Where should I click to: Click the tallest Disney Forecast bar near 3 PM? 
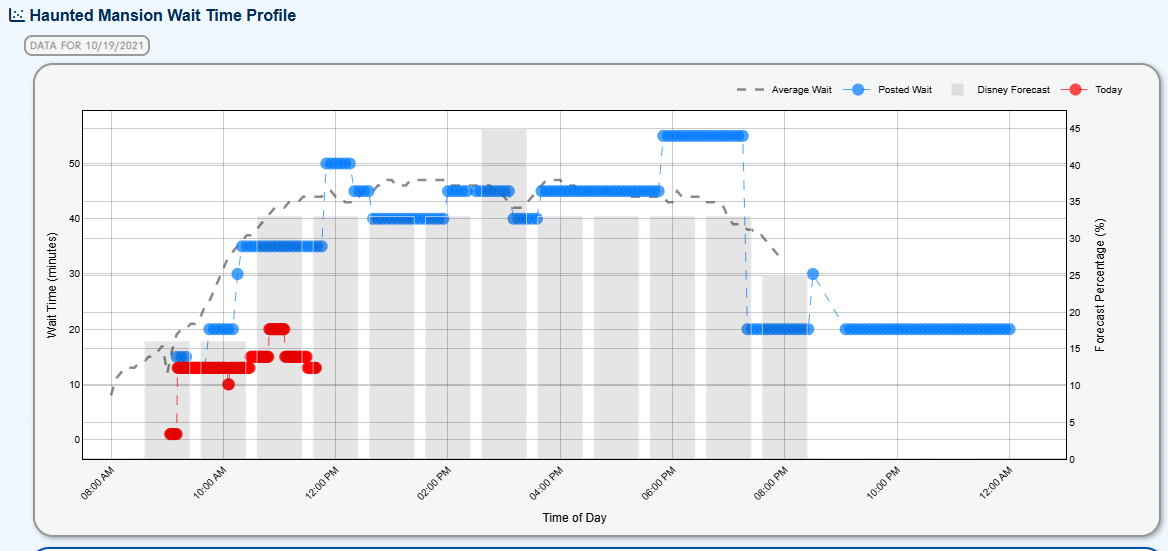tap(504, 293)
